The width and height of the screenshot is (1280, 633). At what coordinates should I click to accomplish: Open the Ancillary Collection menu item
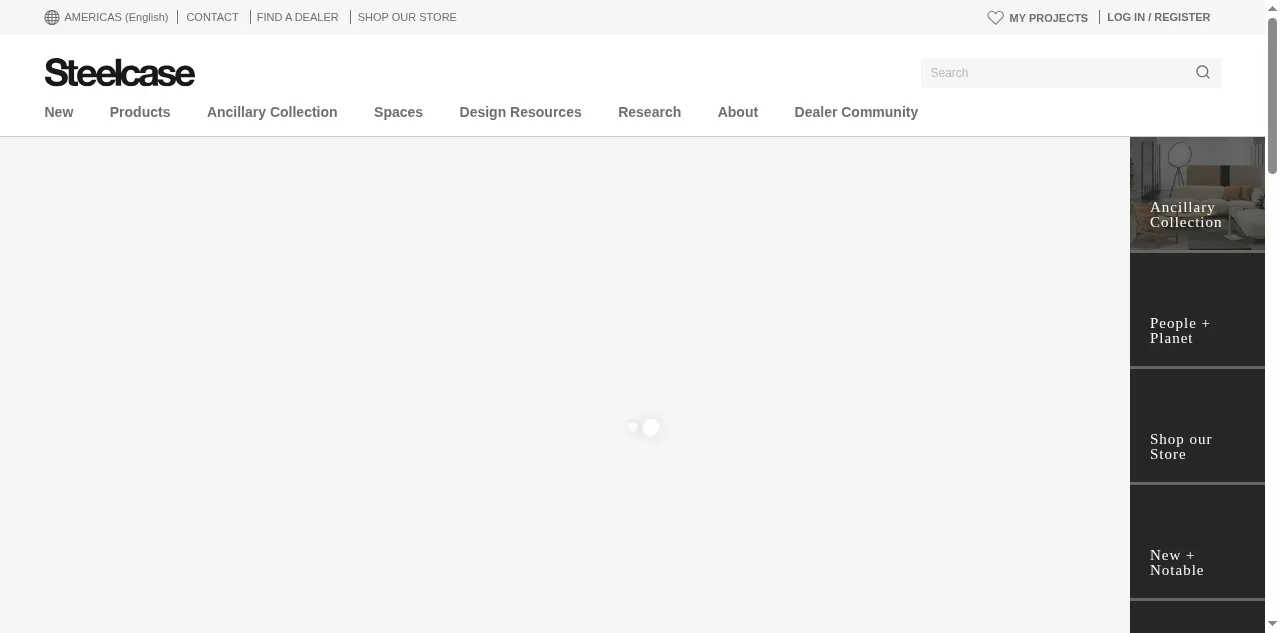pos(272,112)
